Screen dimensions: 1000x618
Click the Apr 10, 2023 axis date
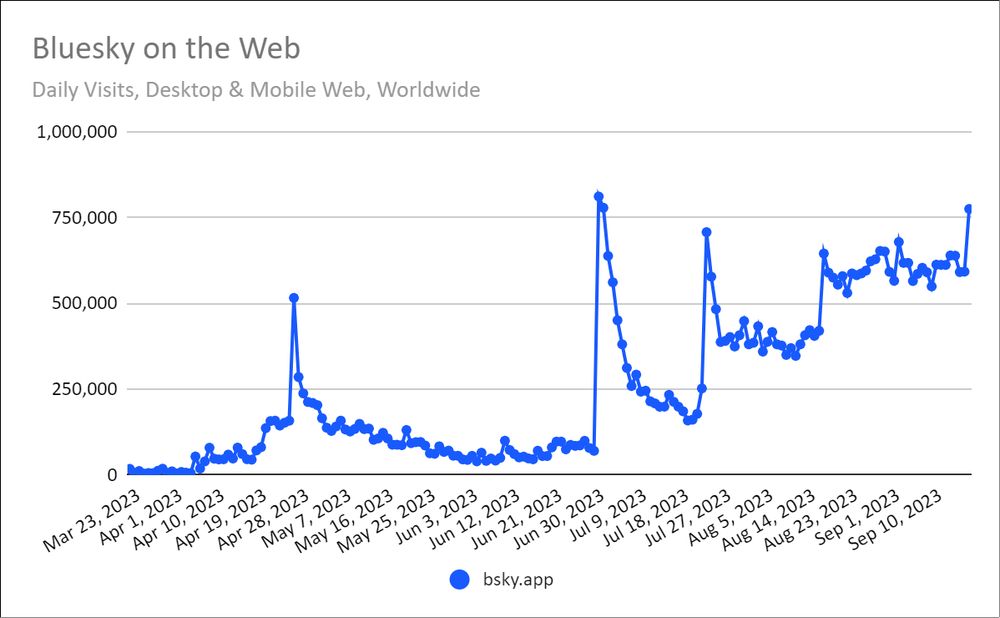click(x=177, y=520)
